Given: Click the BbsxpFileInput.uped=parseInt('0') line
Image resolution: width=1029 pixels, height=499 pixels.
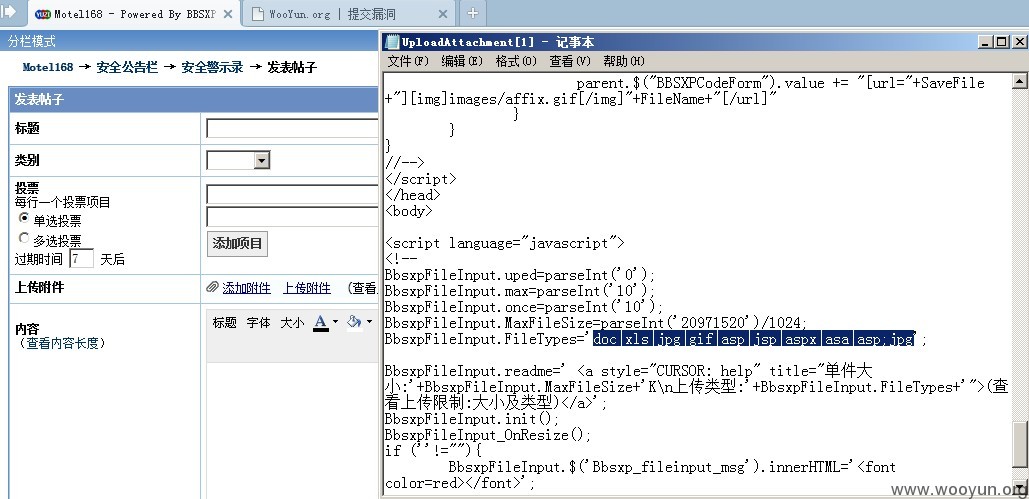Looking at the screenshot, I should [x=520, y=274].
